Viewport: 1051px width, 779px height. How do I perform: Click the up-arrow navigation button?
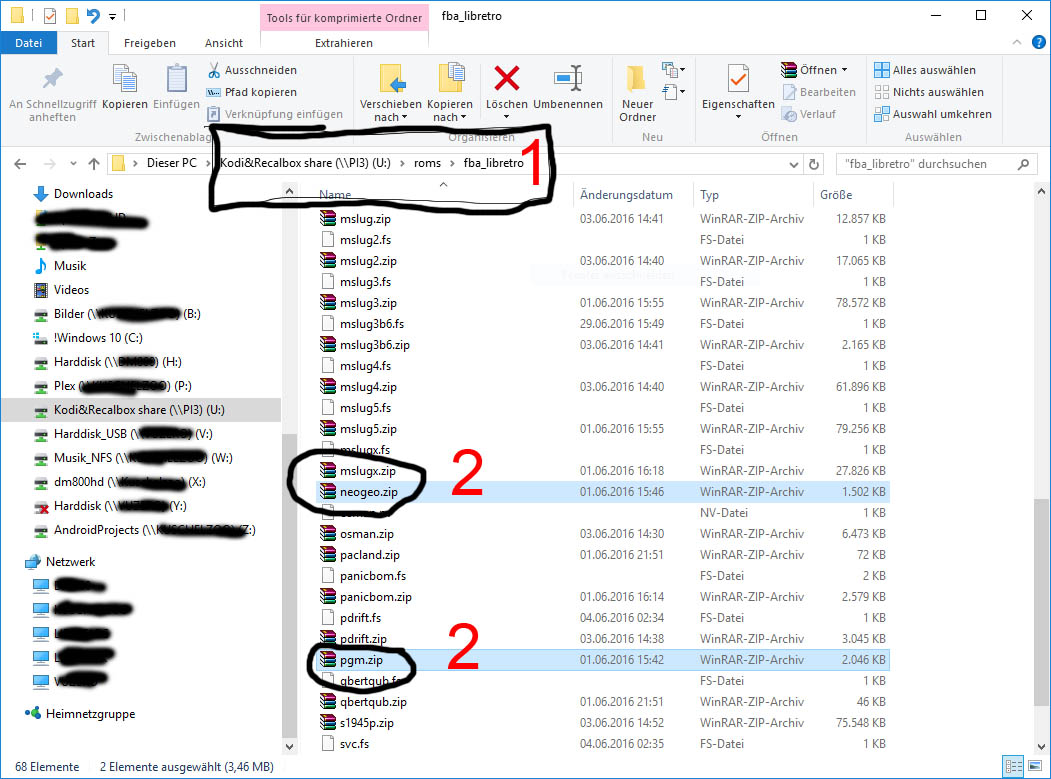[x=94, y=164]
